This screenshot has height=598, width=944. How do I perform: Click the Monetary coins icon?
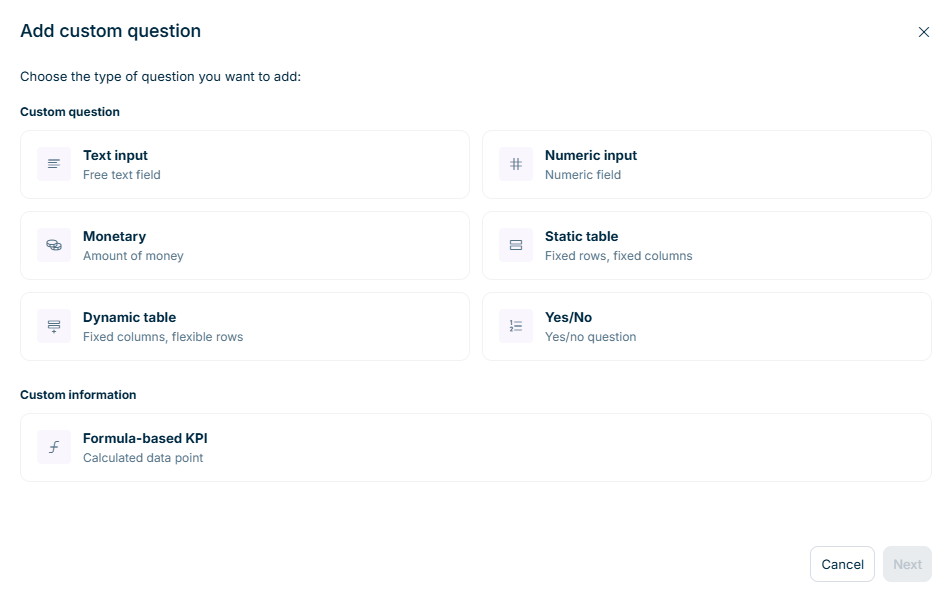coord(54,245)
